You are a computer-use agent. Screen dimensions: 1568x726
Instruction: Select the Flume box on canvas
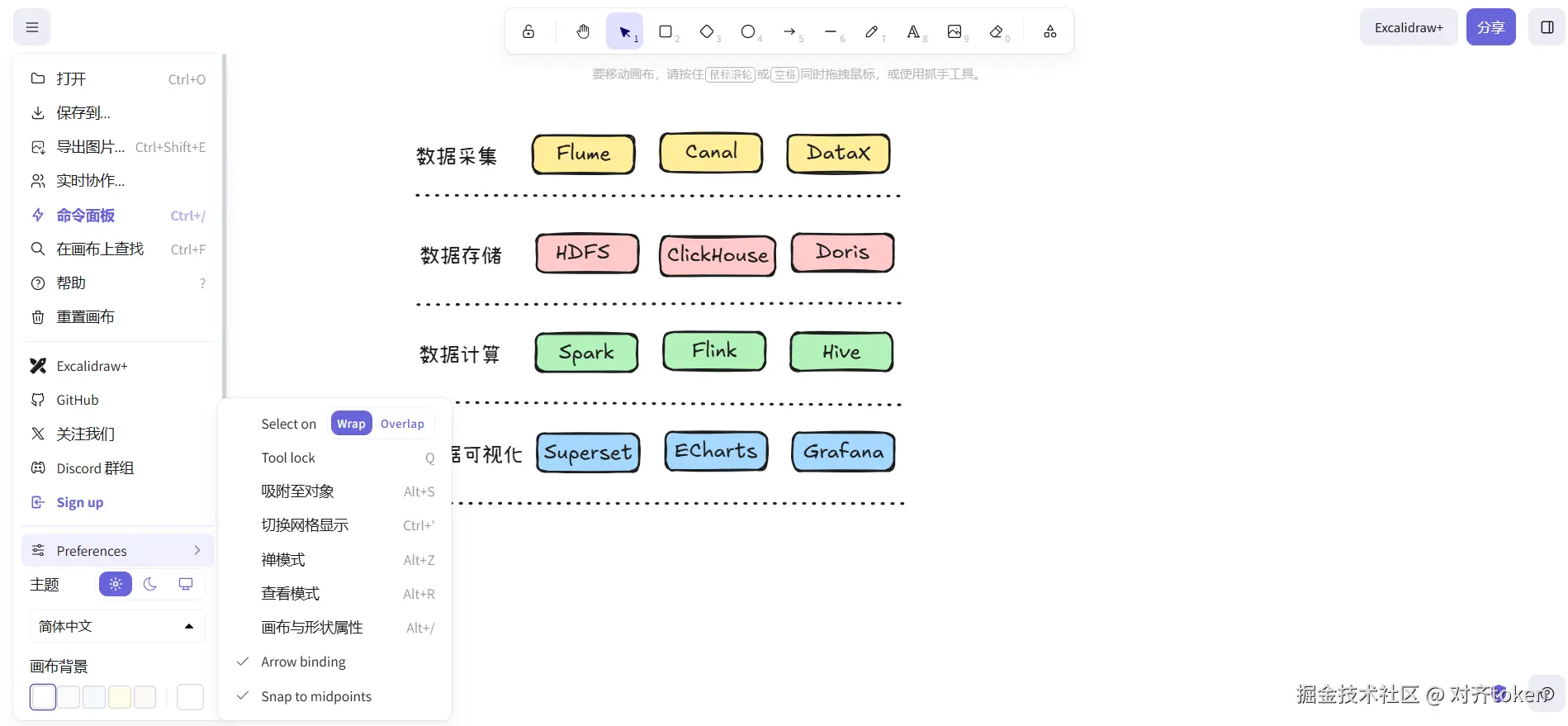[x=584, y=154]
